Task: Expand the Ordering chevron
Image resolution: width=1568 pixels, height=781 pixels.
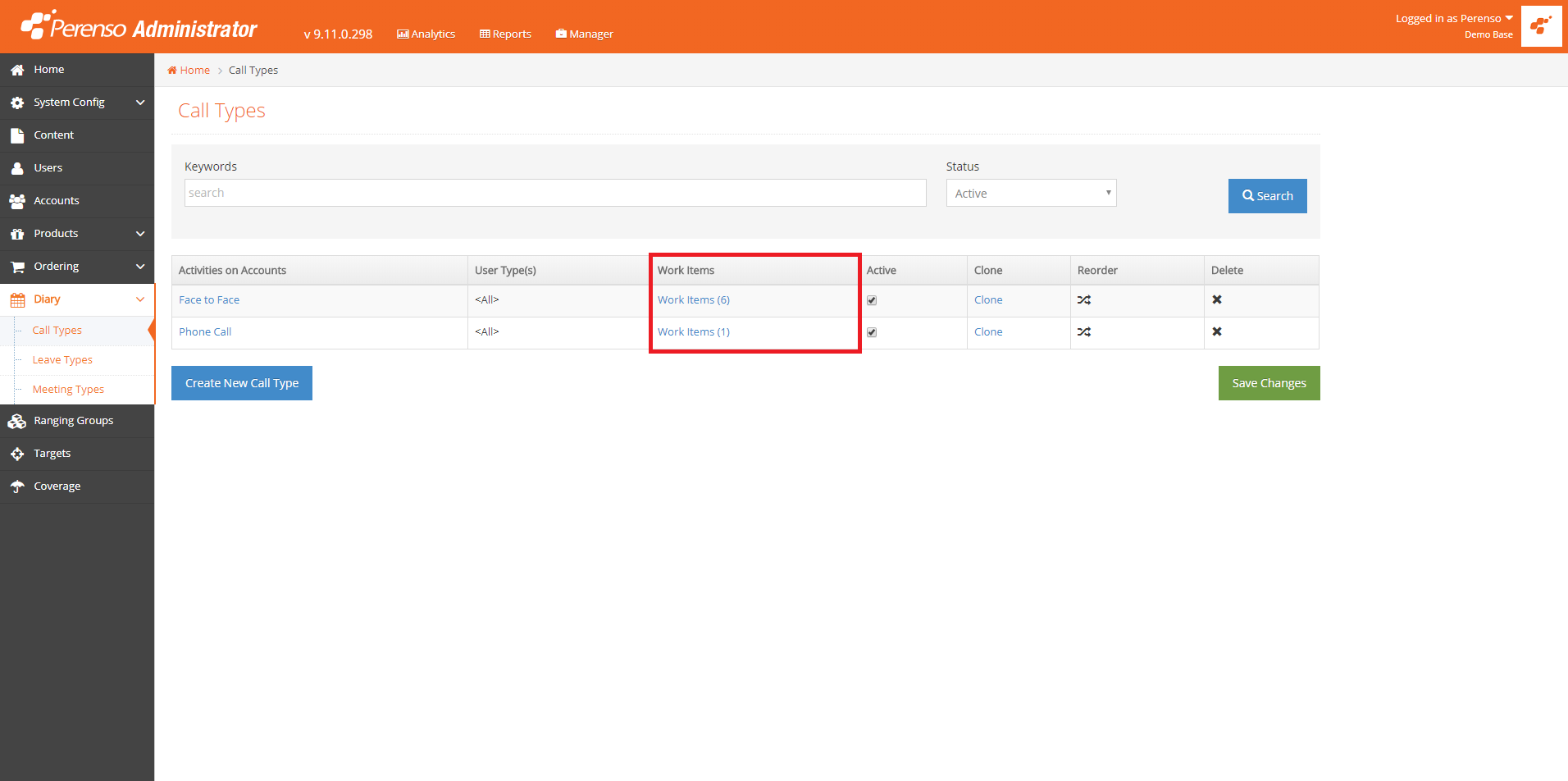Action: tap(140, 267)
